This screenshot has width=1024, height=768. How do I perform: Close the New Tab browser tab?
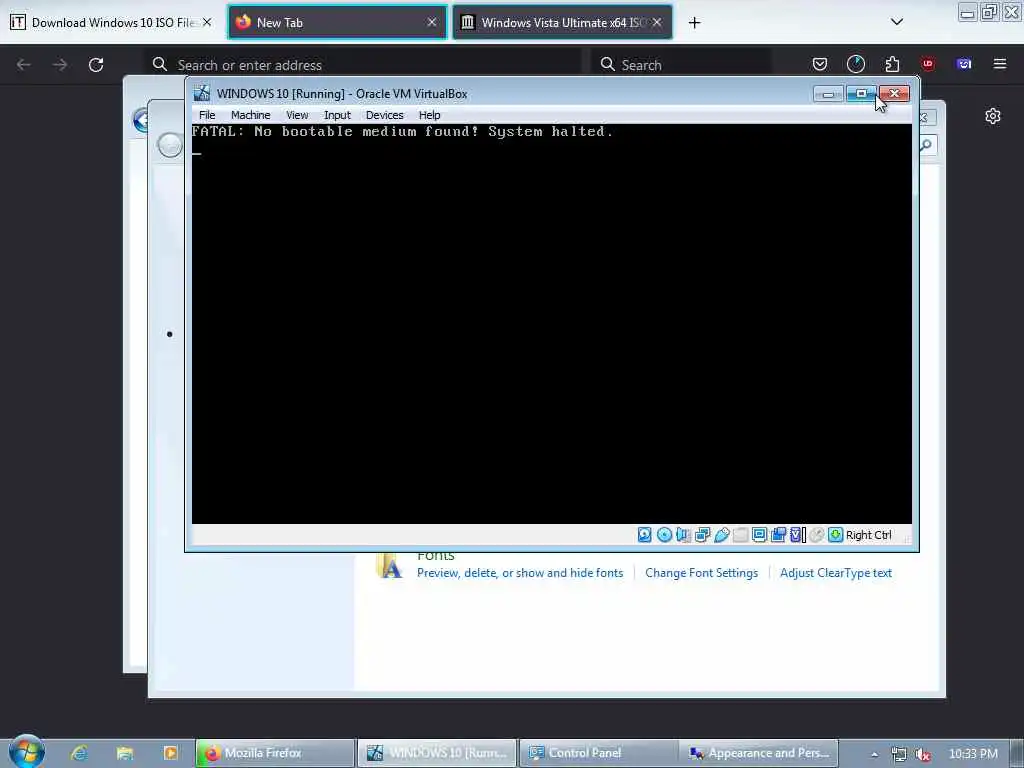432,22
